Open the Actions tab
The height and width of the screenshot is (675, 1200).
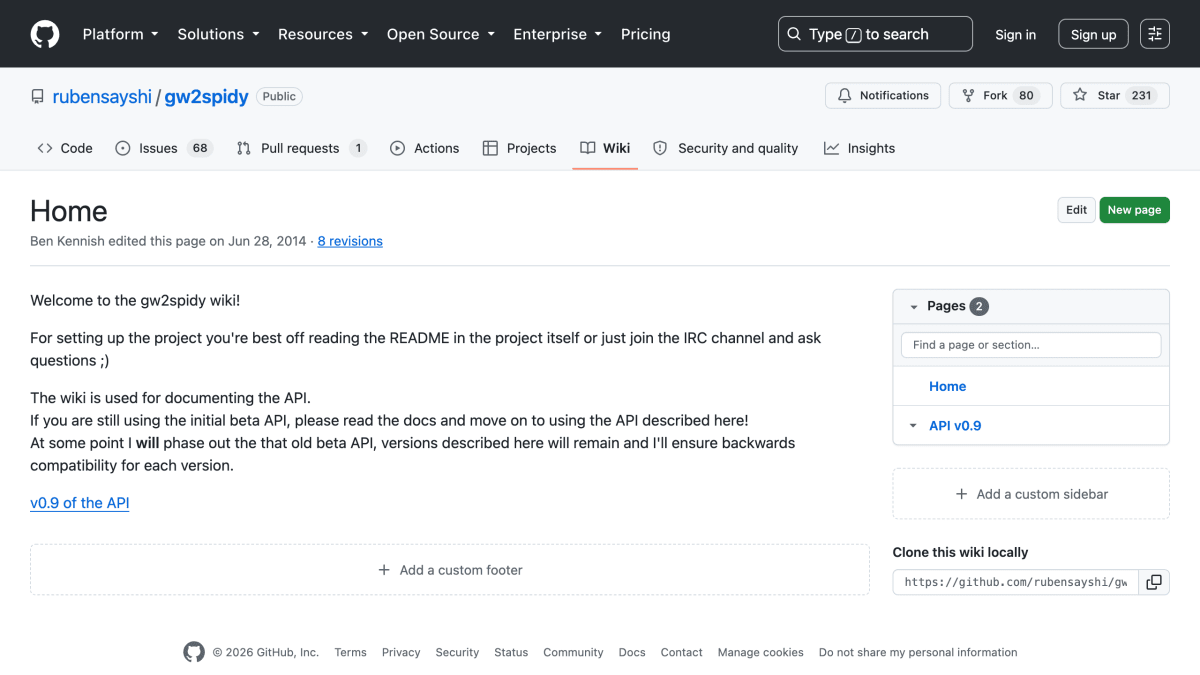(x=425, y=148)
